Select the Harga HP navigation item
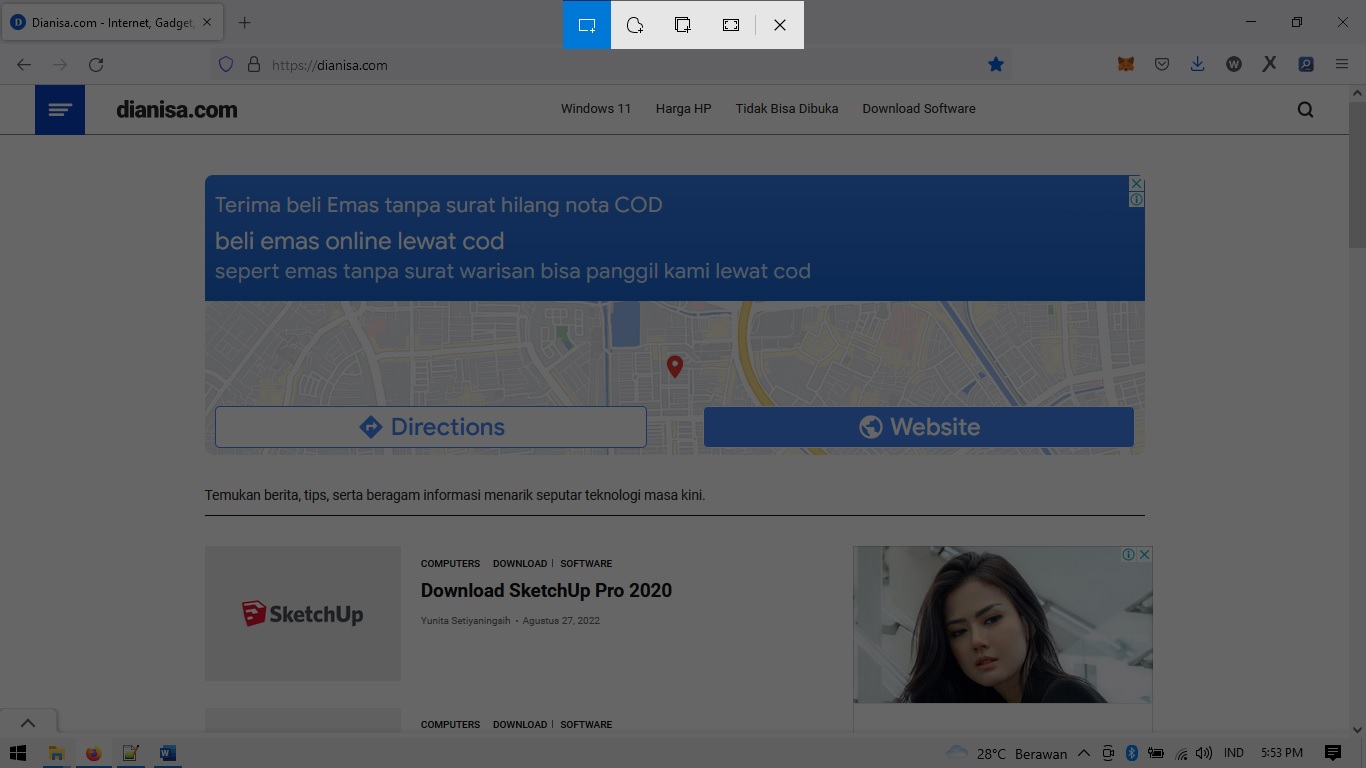 click(x=683, y=109)
